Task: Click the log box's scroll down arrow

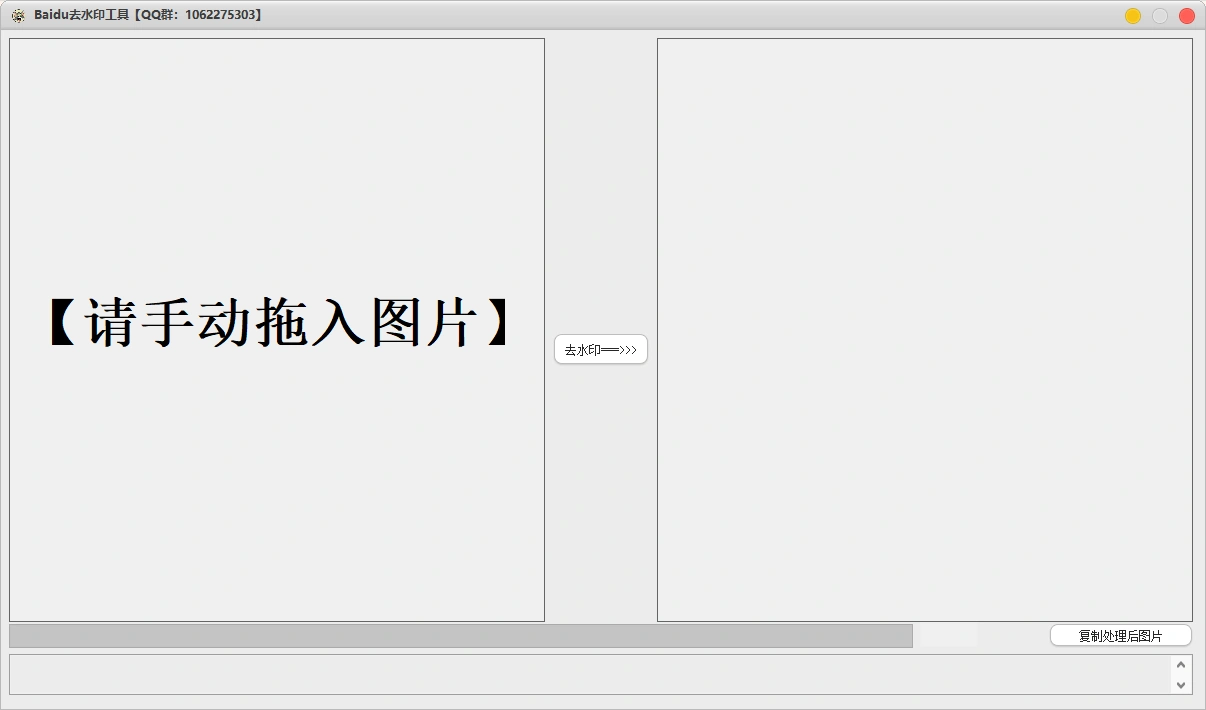Action: point(1181,685)
